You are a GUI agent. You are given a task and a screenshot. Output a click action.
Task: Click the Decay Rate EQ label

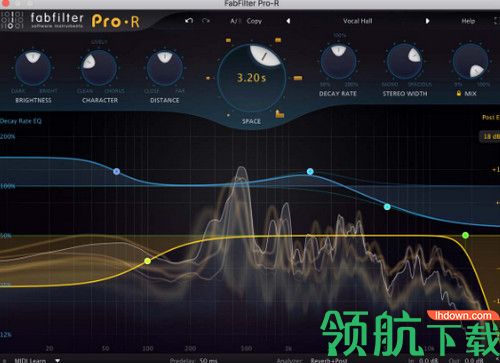[21, 121]
